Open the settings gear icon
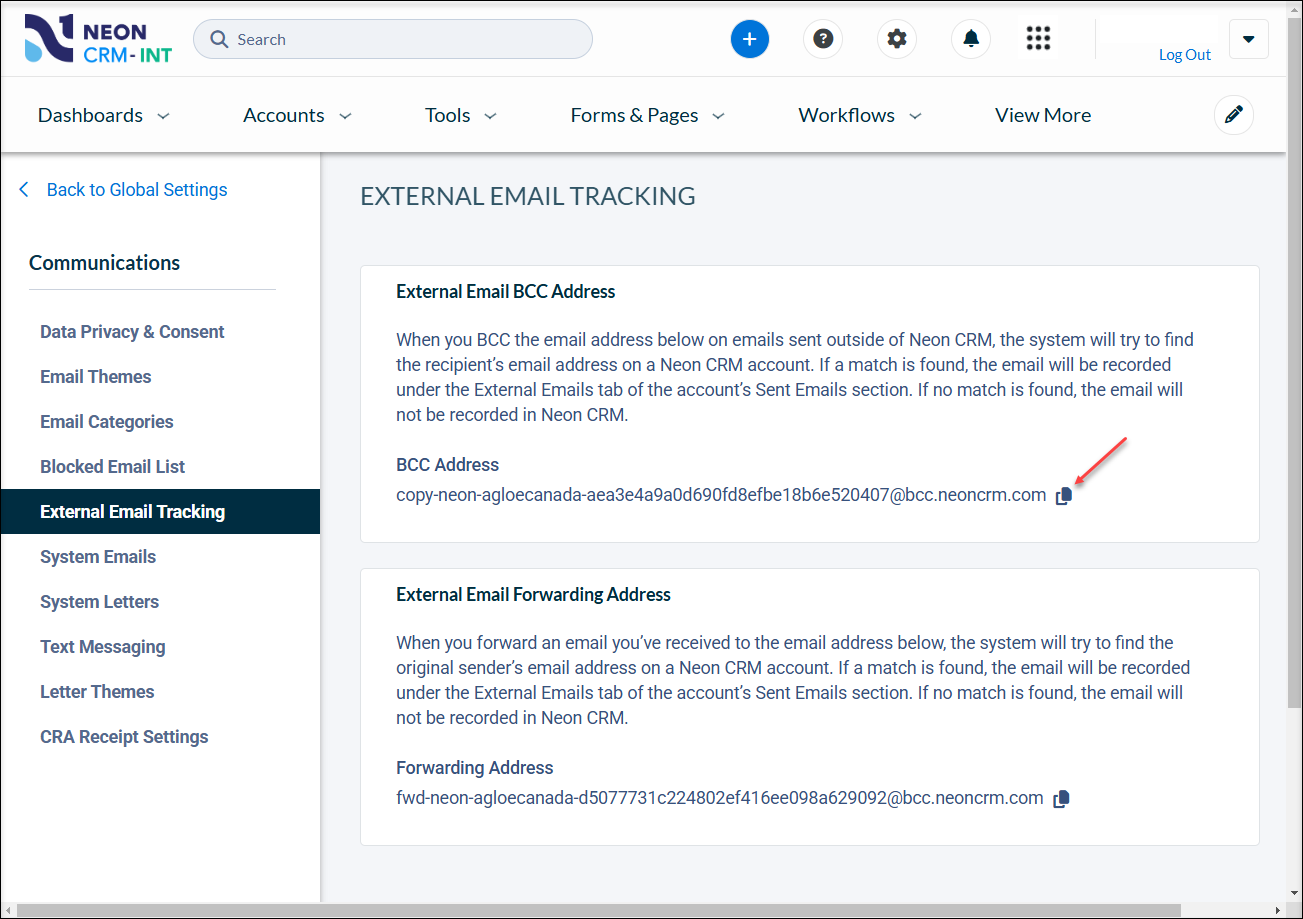The image size is (1303, 919). pos(897,39)
